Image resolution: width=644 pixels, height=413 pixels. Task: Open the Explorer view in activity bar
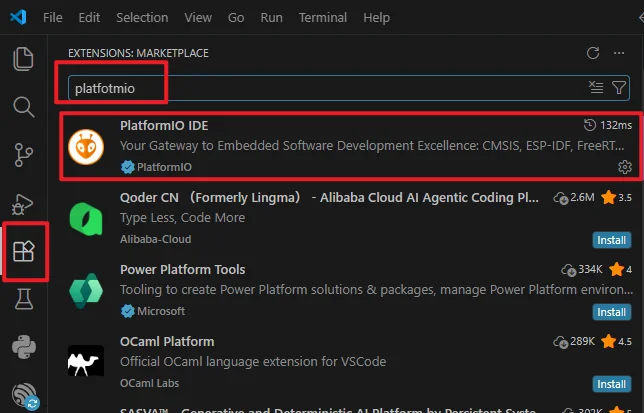click(x=23, y=59)
